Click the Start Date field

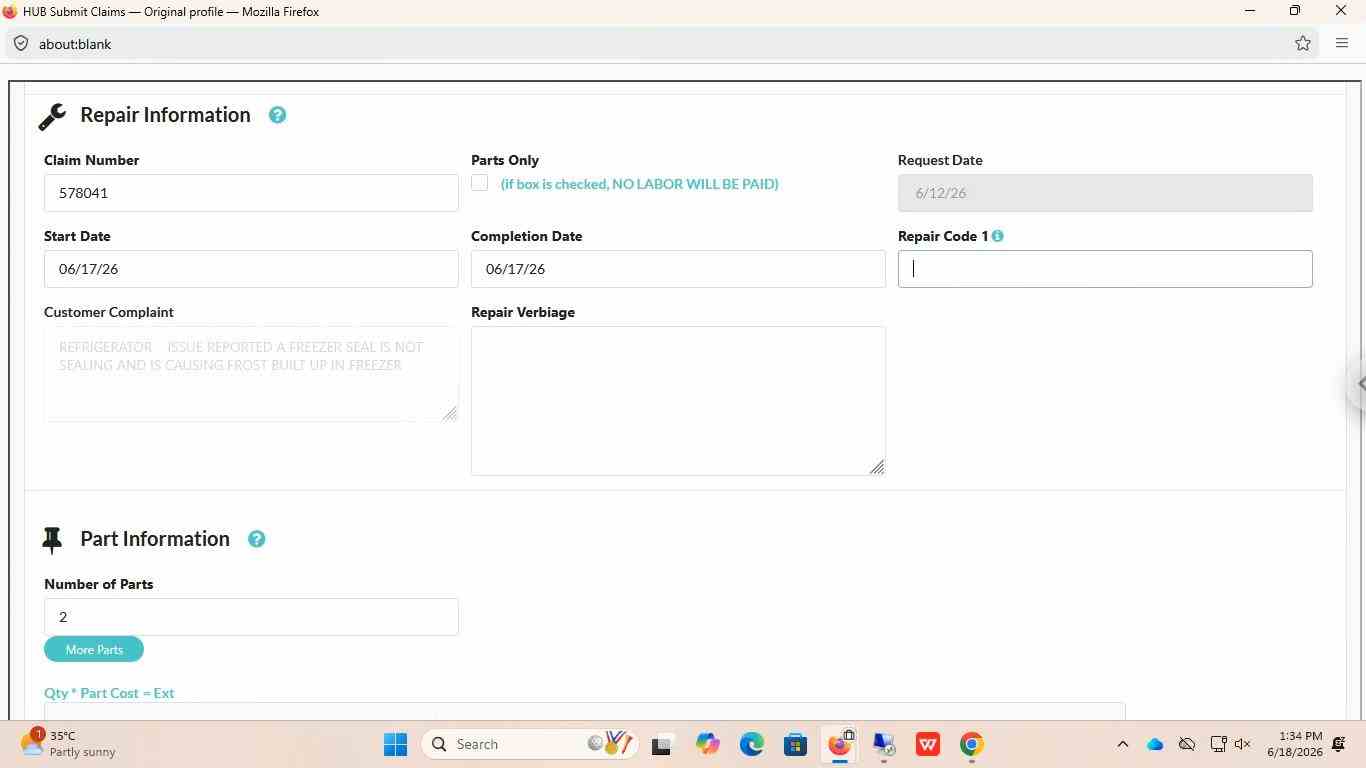pos(251,269)
